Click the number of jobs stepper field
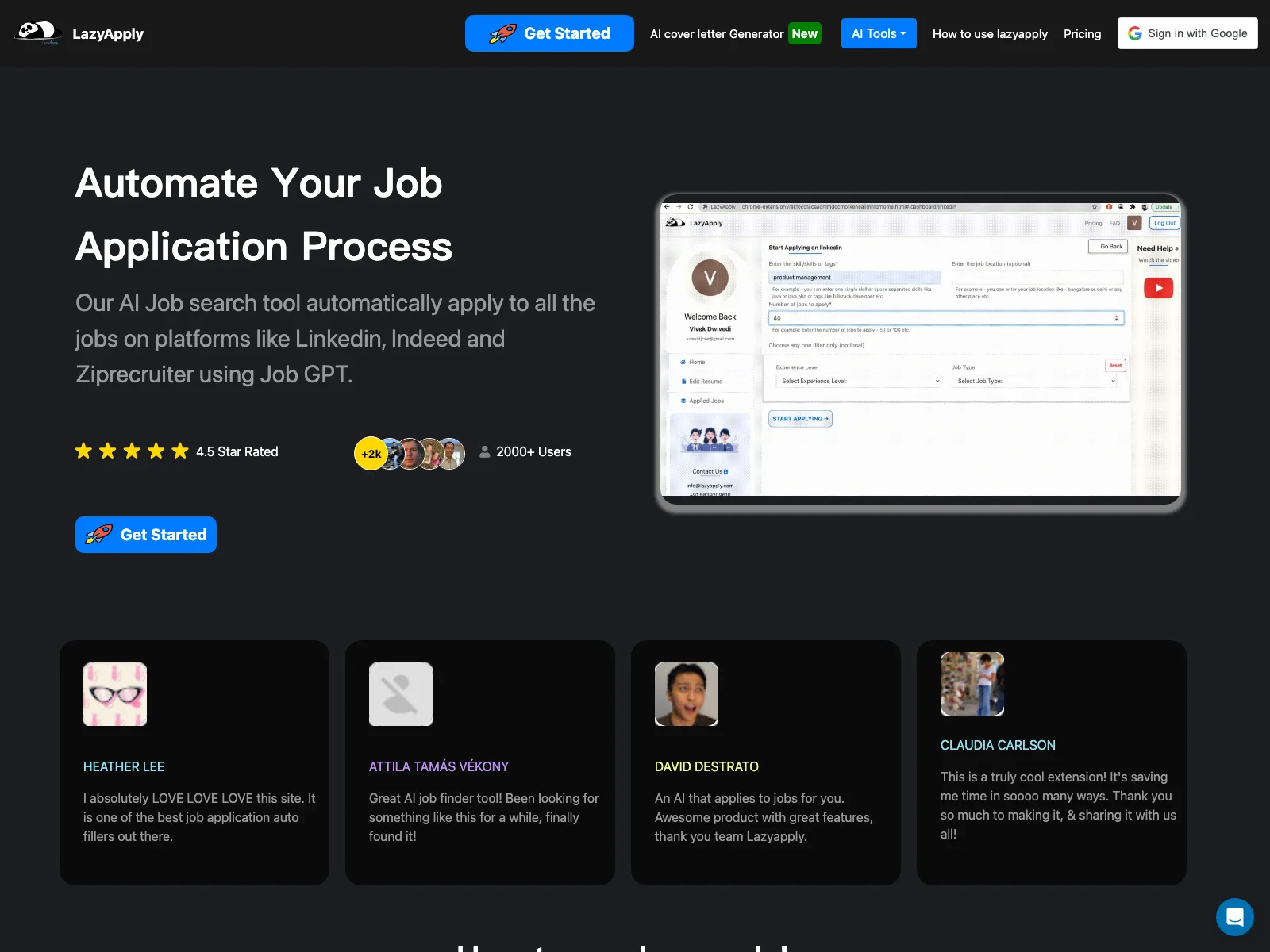 click(x=945, y=318)
